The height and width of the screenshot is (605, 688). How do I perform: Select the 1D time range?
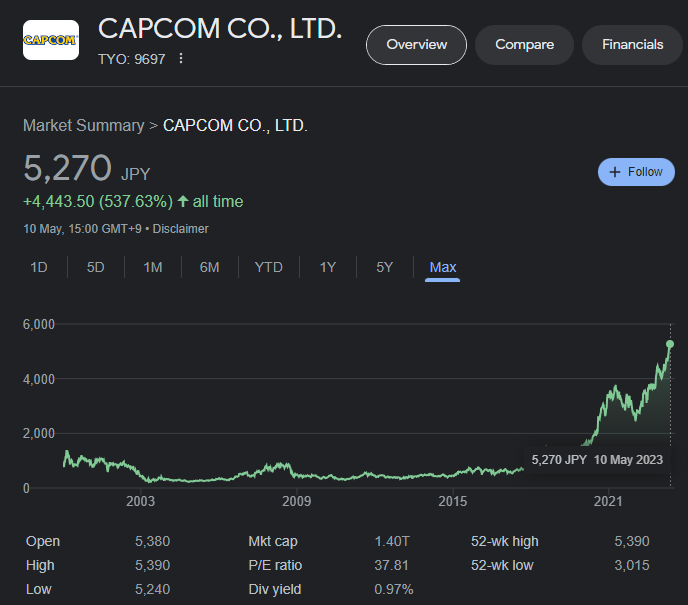39,267
